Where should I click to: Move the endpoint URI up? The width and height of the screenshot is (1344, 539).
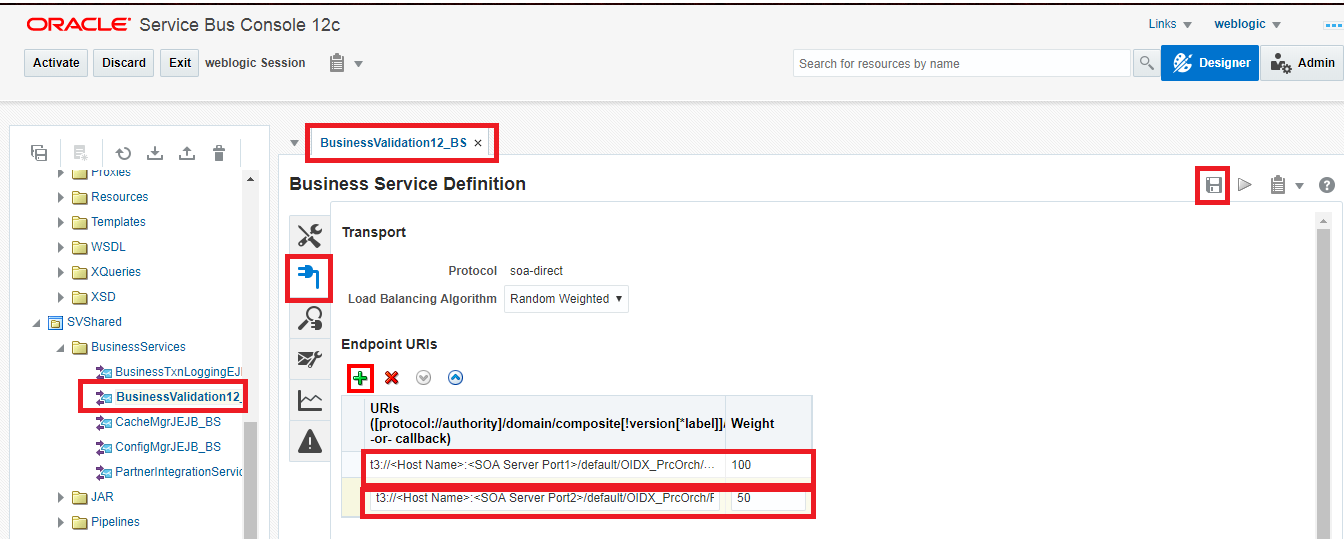(x=455, y=378)
